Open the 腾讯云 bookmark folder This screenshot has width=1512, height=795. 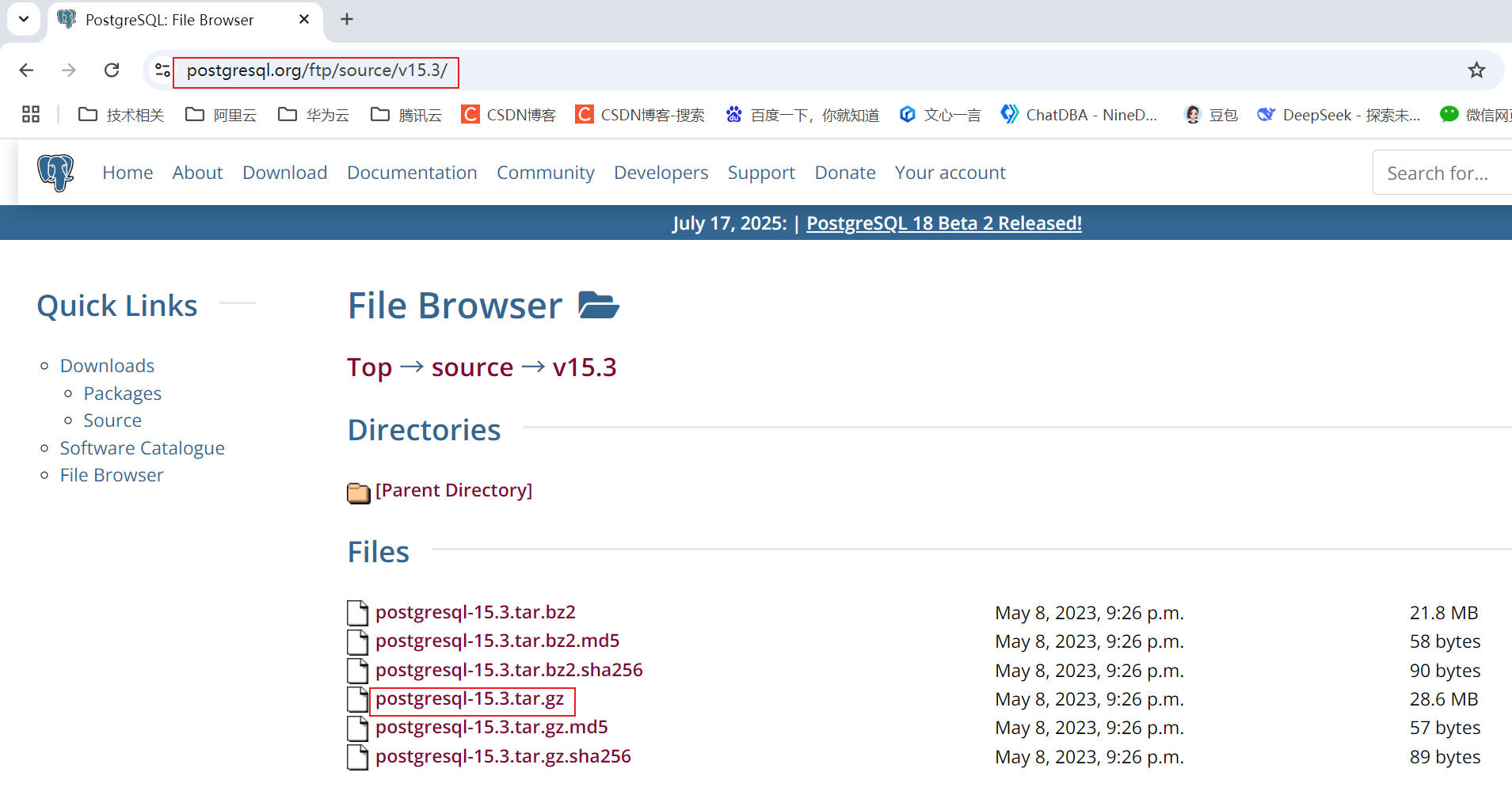pyautogui.click(x=406, y=116)
